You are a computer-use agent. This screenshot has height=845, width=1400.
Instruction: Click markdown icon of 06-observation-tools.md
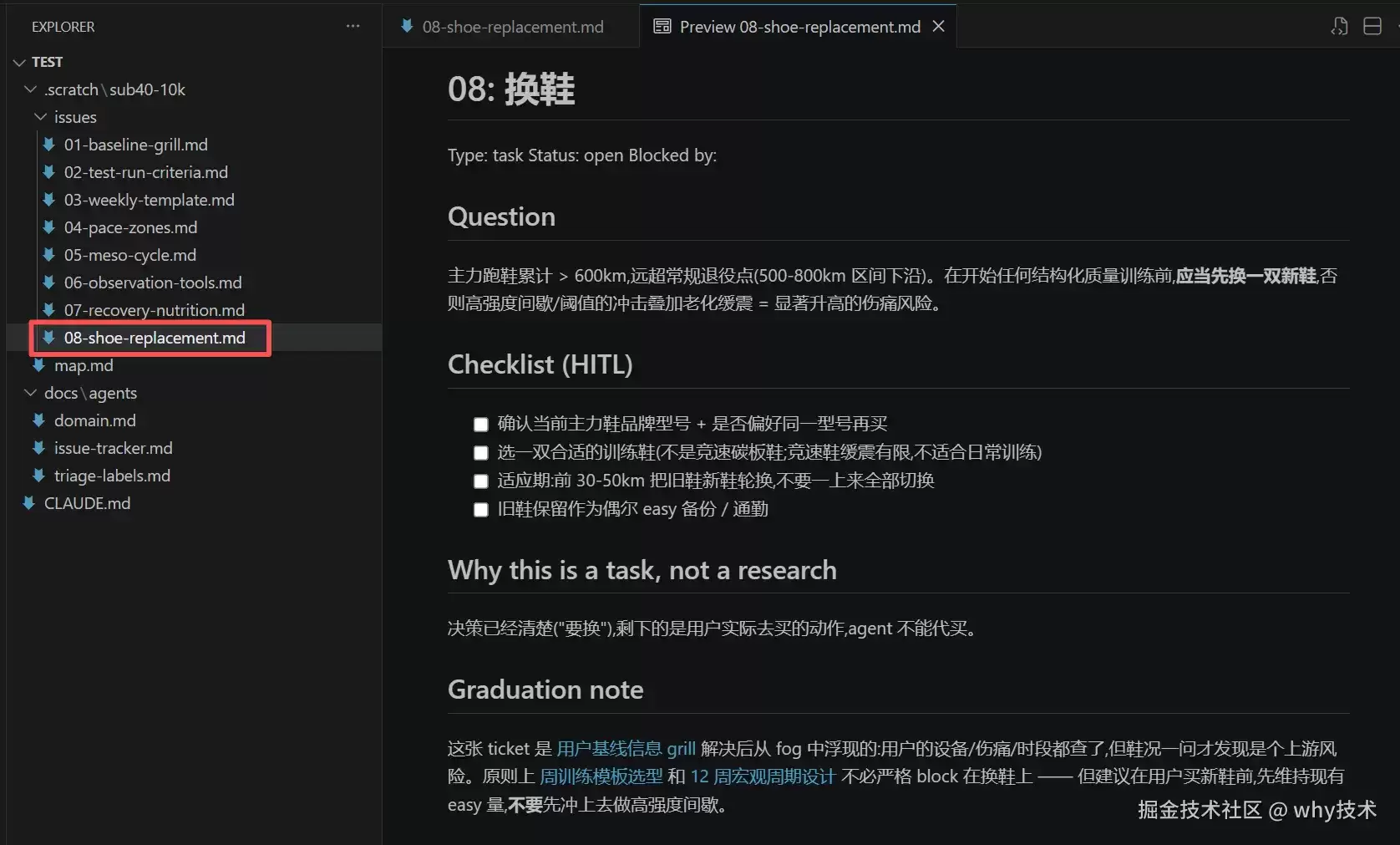48,283
